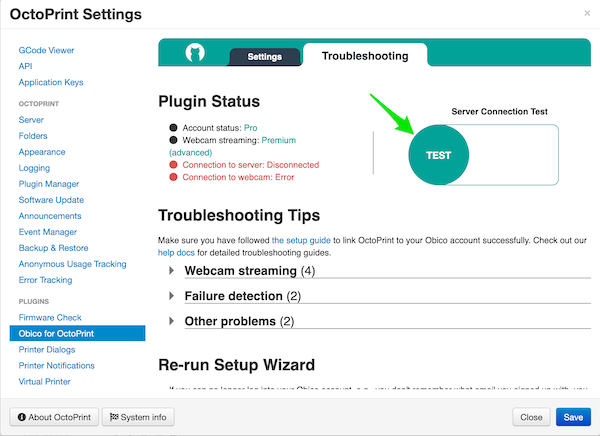600x436 pixels.
Task: Select Event Manager in sidebar
Action: [47, 232]
